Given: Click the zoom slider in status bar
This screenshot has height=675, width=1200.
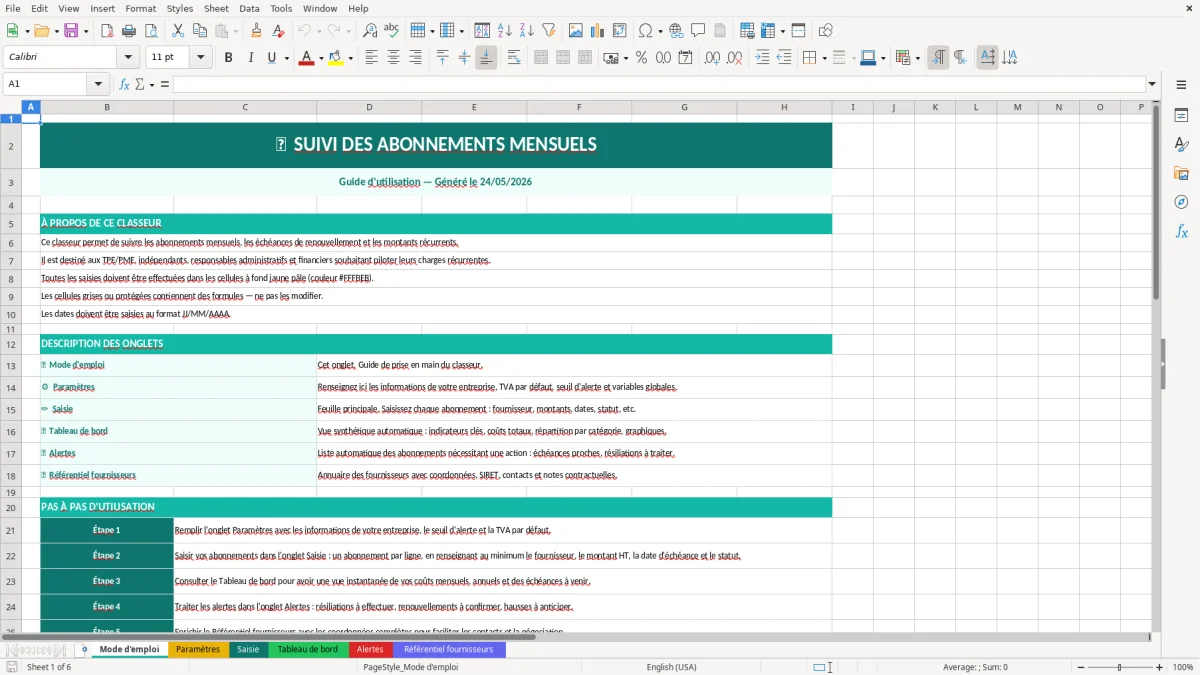Looking at the screenshot, I should click(1120, 667).
